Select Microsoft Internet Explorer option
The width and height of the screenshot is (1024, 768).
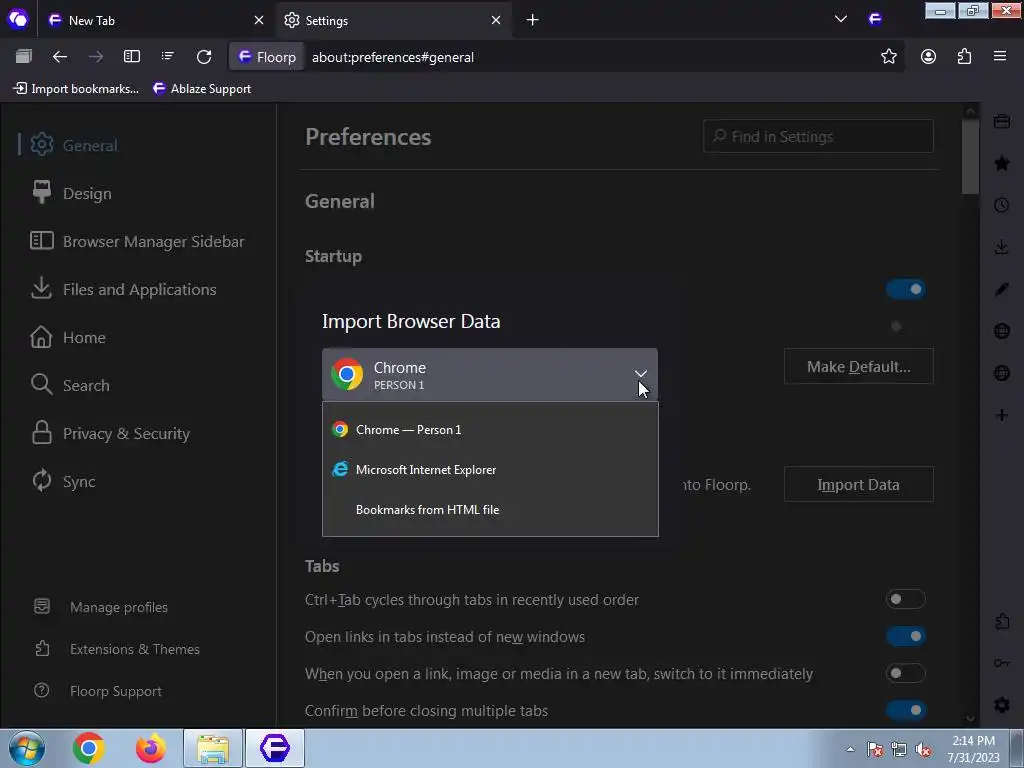point(490,470)
